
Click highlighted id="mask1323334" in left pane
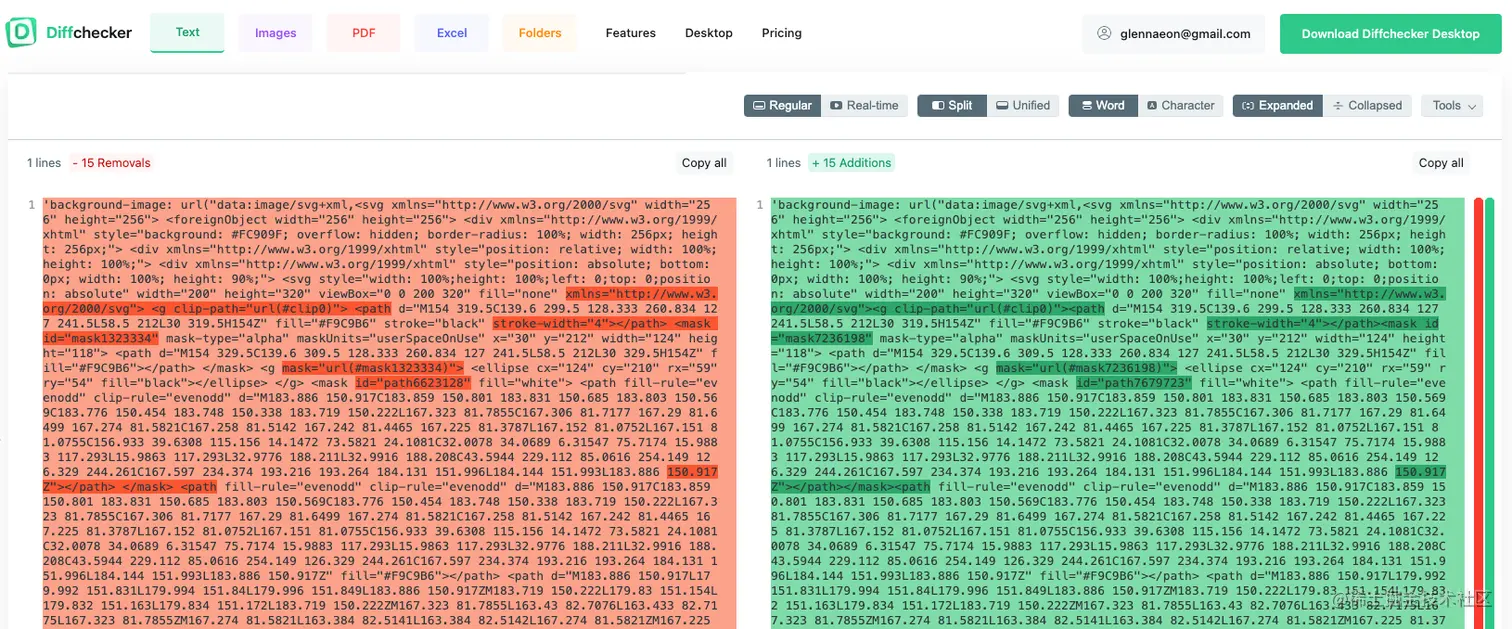tap(100, 339)
